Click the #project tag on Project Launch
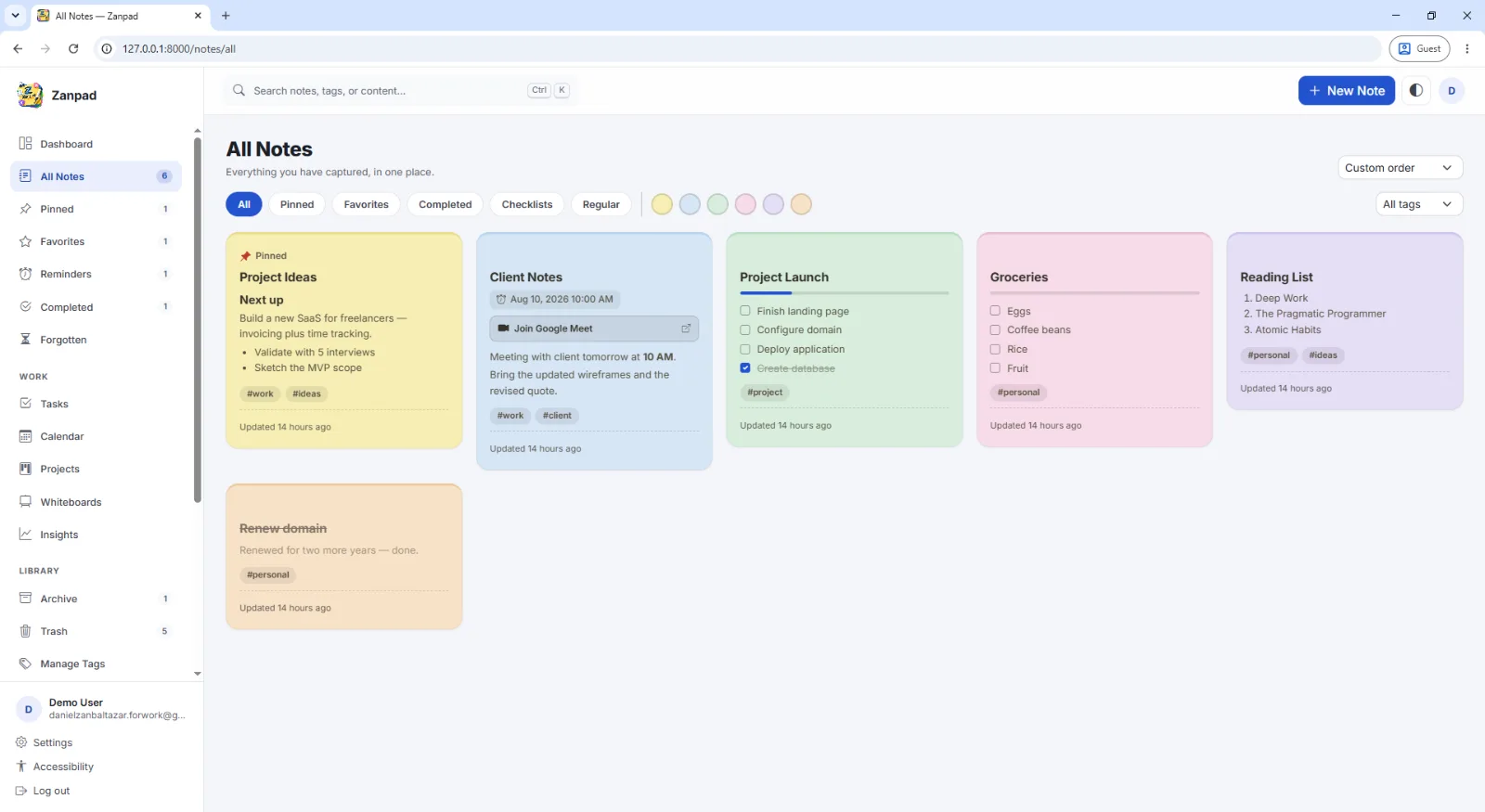Viewport: 1485px width, 812px height. click(765, 393)
